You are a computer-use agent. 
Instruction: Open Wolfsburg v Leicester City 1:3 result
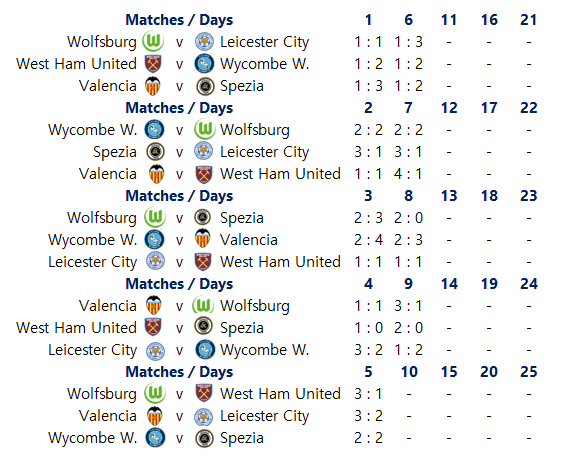409,42
